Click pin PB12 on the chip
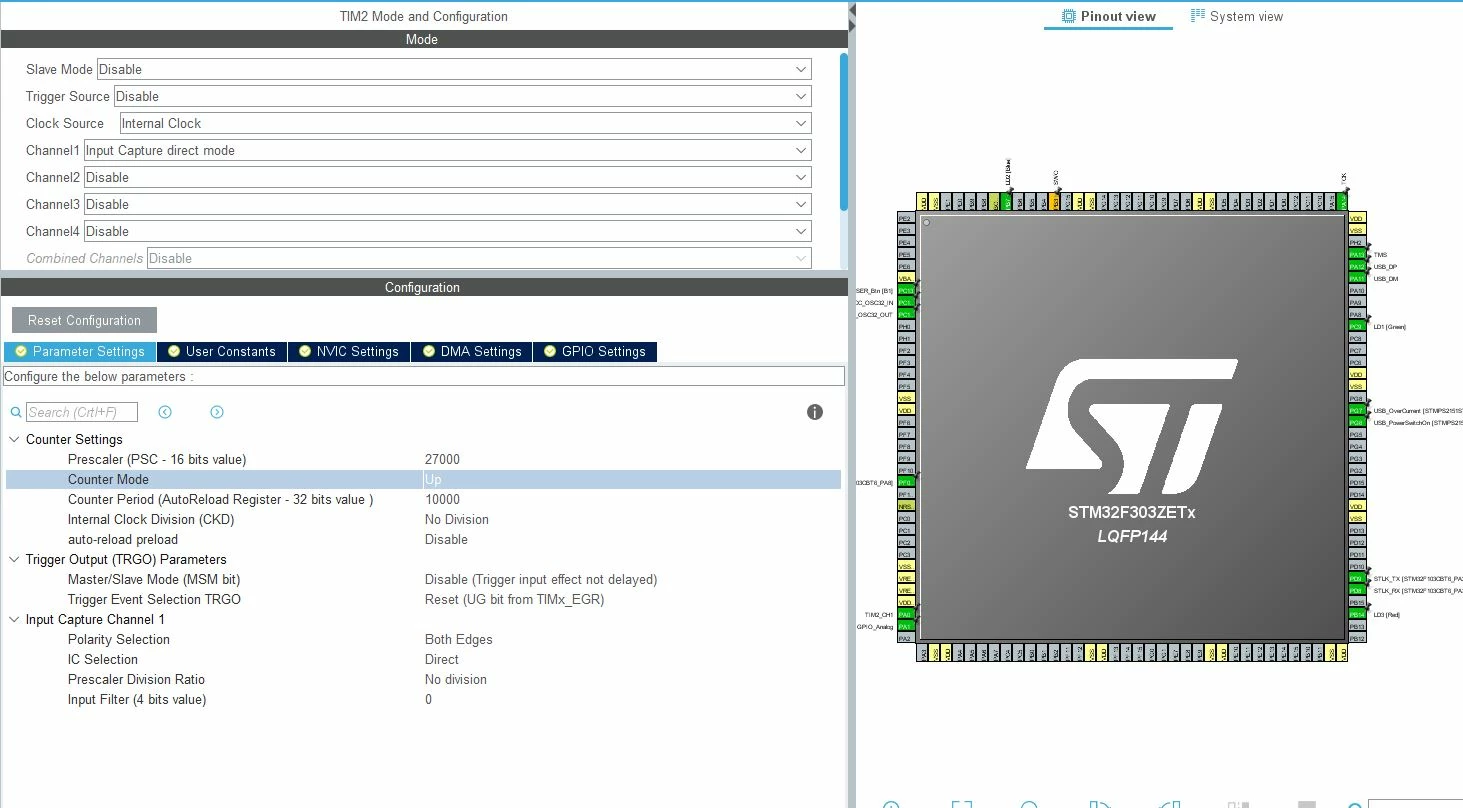This screenshot has height=808, width=1463. click(x=1356, y=638)
